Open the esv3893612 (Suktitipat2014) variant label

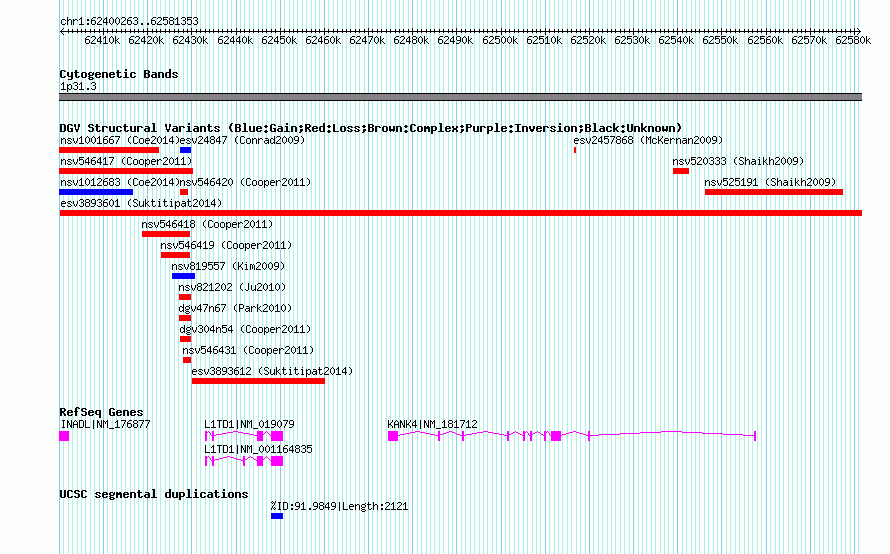[x=272, y=371]
